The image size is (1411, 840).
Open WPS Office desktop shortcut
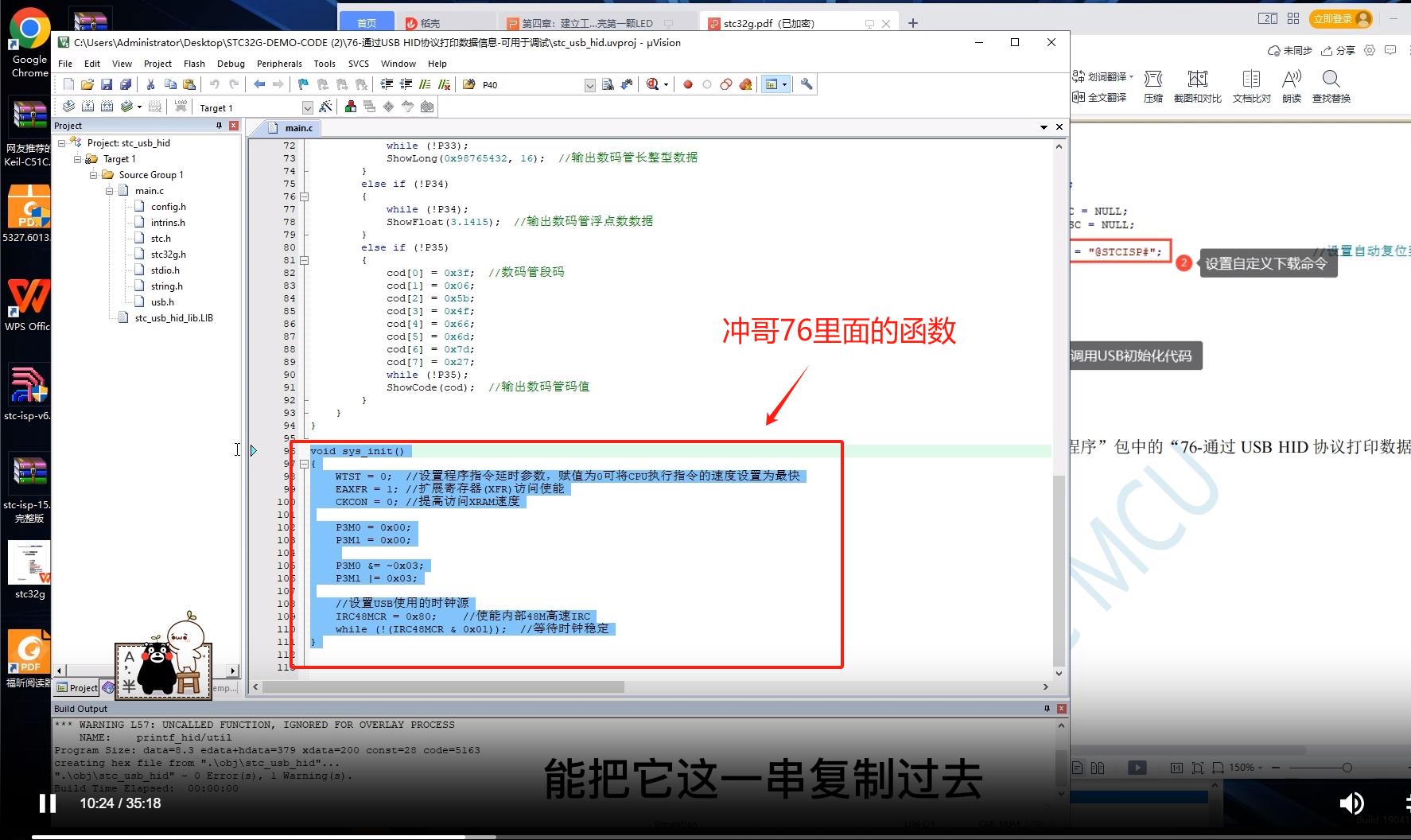28,304
